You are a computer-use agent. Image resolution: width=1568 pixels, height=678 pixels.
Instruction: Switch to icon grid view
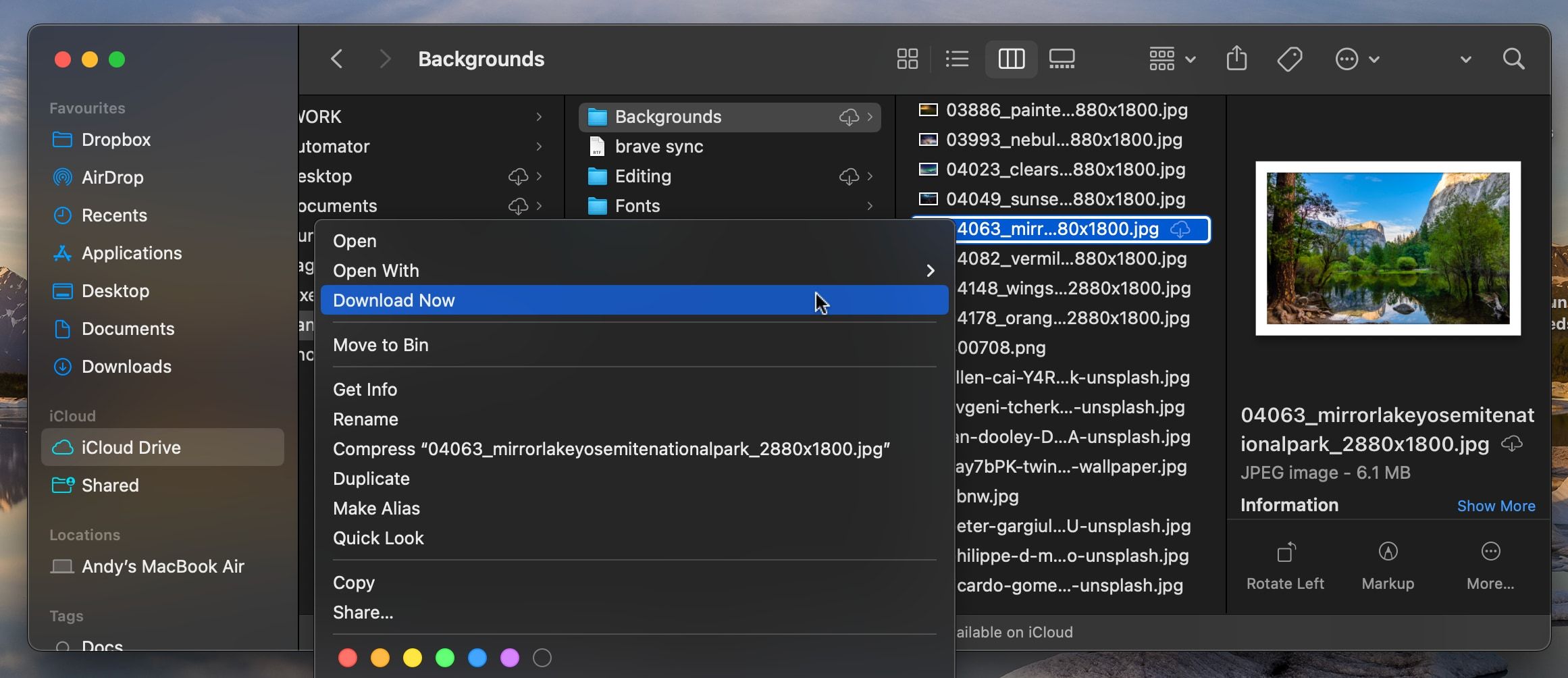pos(907,59)
